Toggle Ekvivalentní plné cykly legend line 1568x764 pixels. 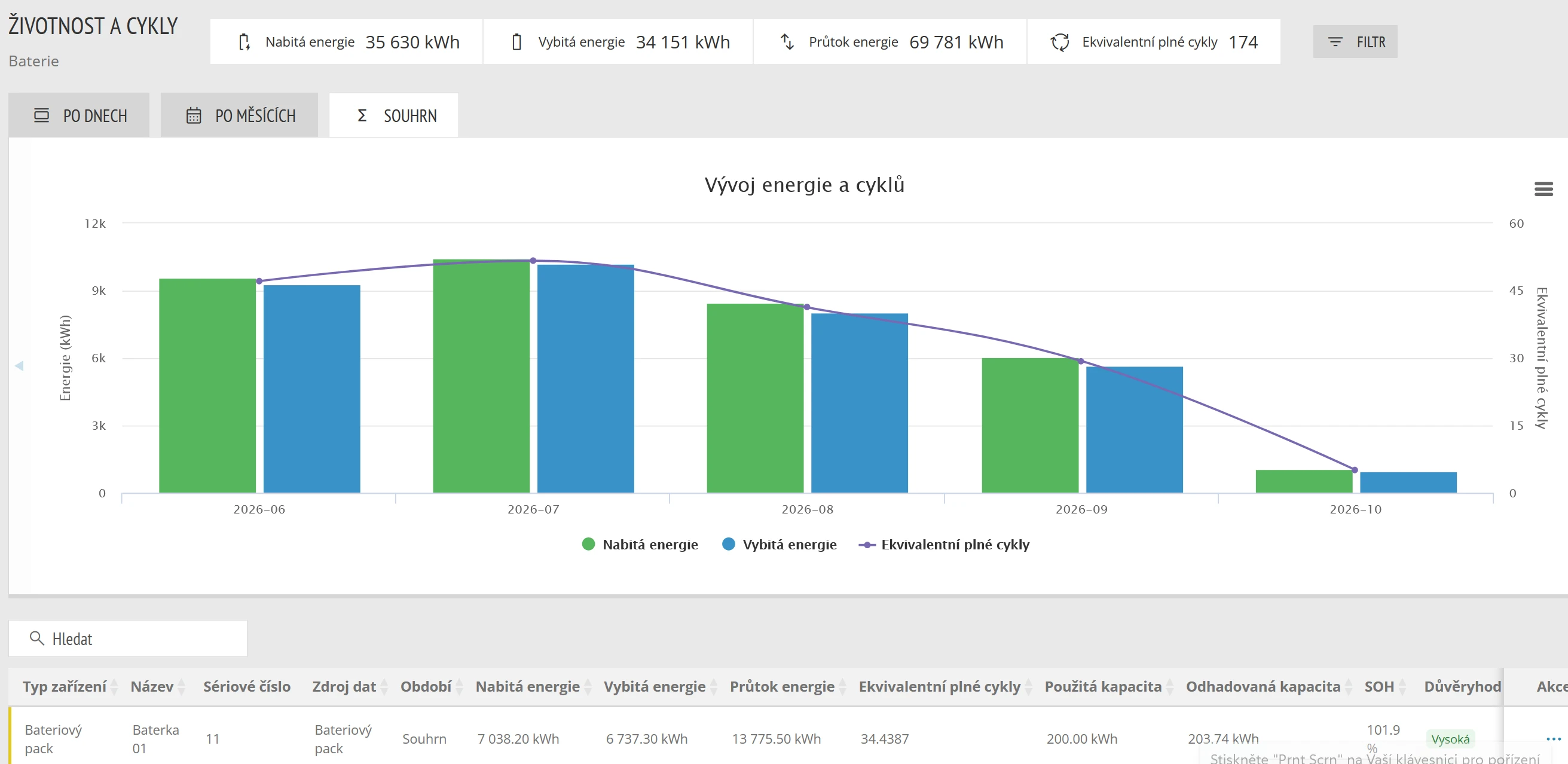point(943,544)
